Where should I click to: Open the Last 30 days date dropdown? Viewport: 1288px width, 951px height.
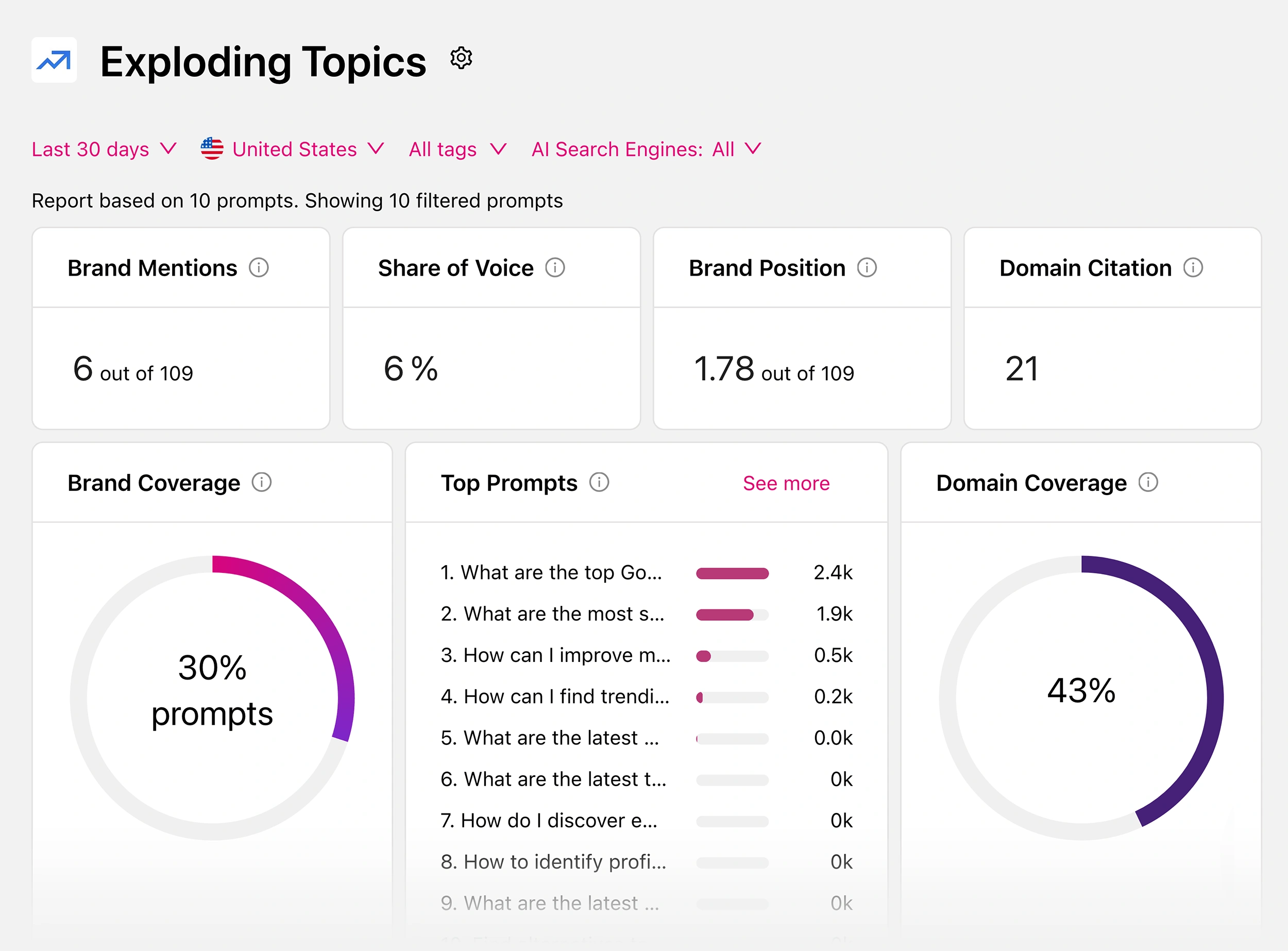tap(104, 149)
